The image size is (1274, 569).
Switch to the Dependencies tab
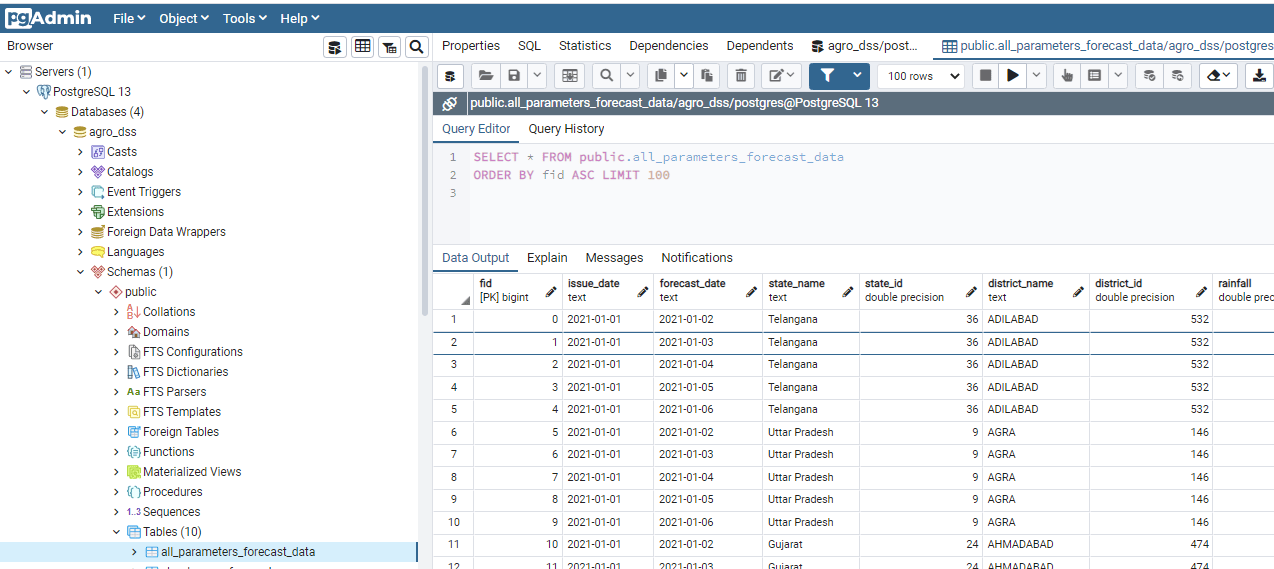pyautogui.click(x=669, y=46)
